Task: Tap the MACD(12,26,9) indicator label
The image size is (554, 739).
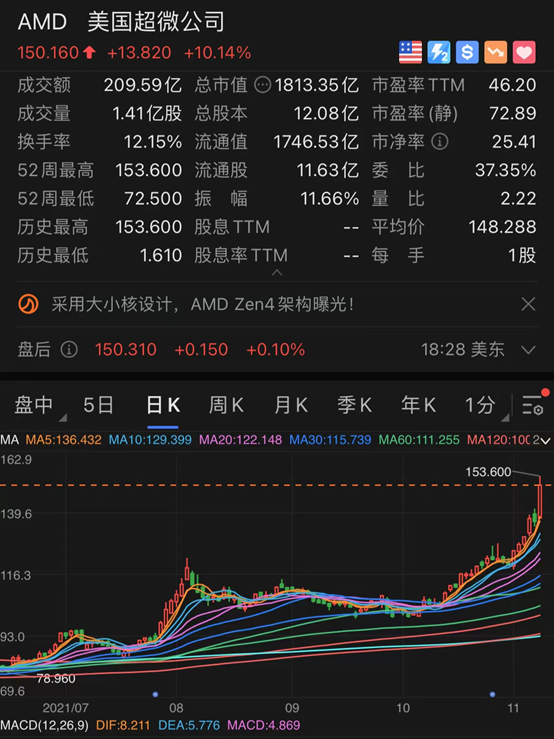Action: [45, 725]
